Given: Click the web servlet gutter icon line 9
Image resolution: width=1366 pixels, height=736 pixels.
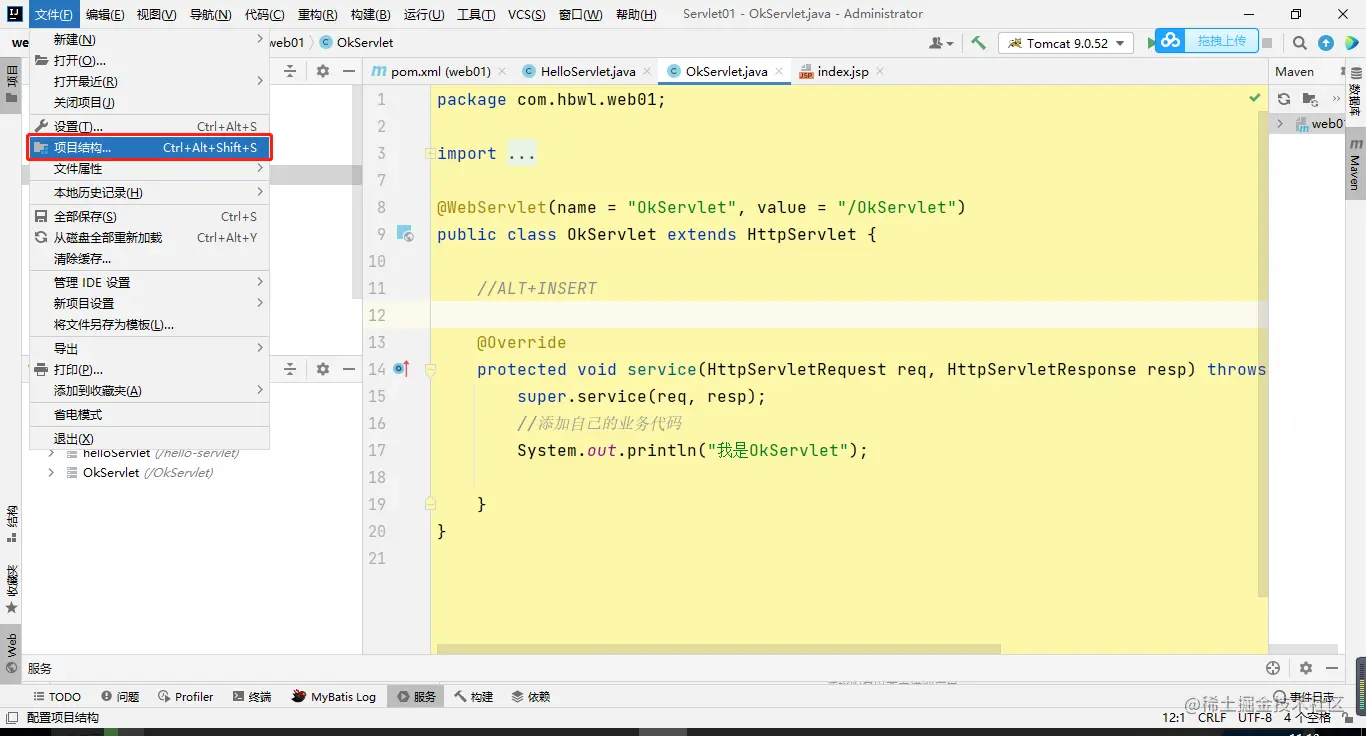Looking at the screenshot, I should click(405, 234).
